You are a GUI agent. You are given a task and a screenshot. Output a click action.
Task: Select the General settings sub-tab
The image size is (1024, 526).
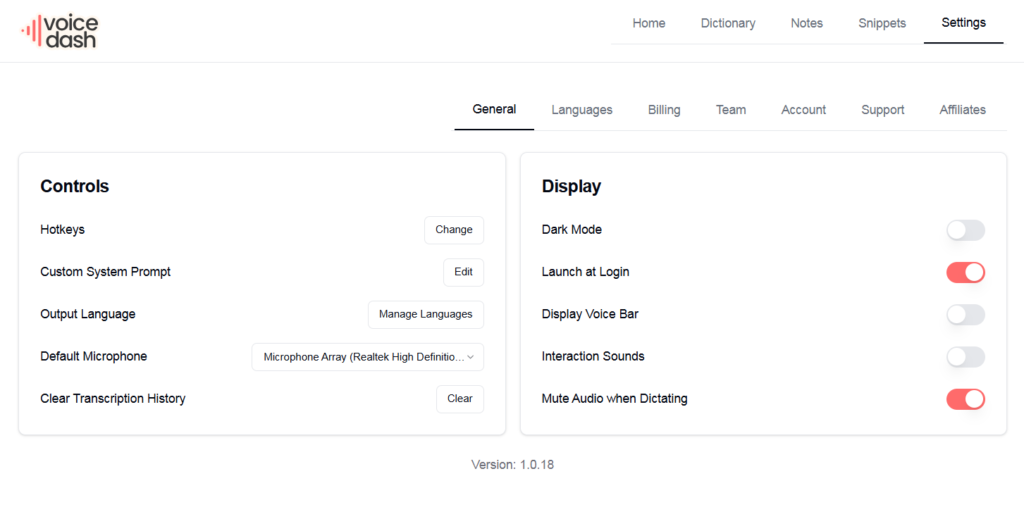coord(494,110)
